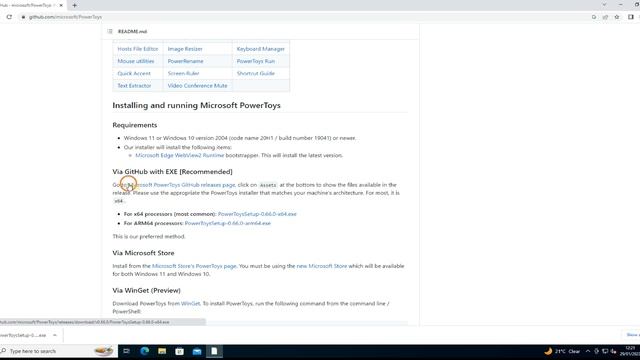Viewport: 640px width, 360px height.
Task: Click the 'Via GitHub with EXE [Recommended]' heading
Action: click(172, 171)
